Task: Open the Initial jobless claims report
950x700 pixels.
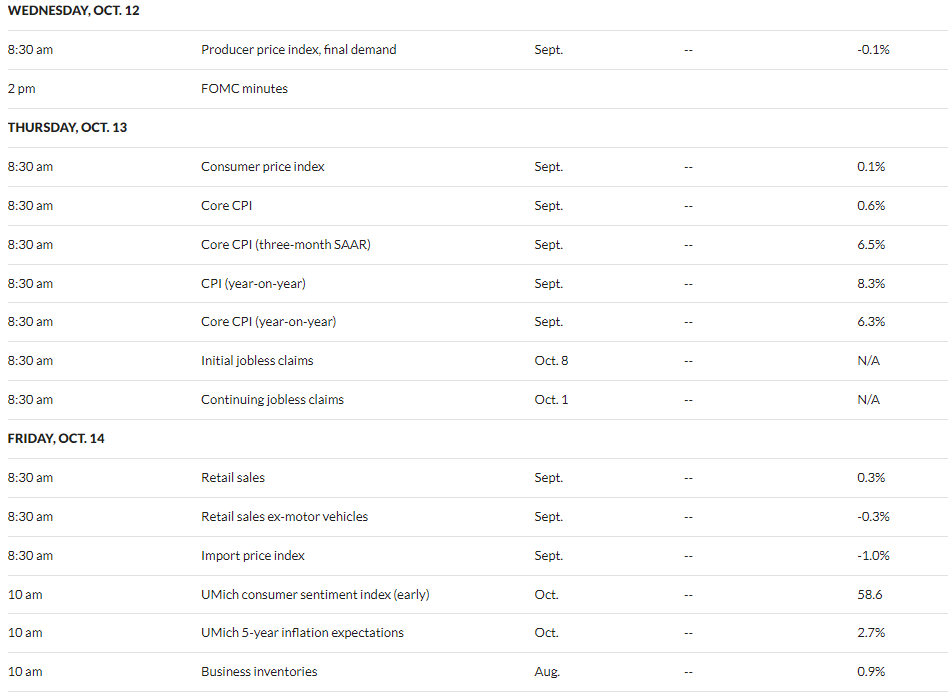Action: coord(257,361)
